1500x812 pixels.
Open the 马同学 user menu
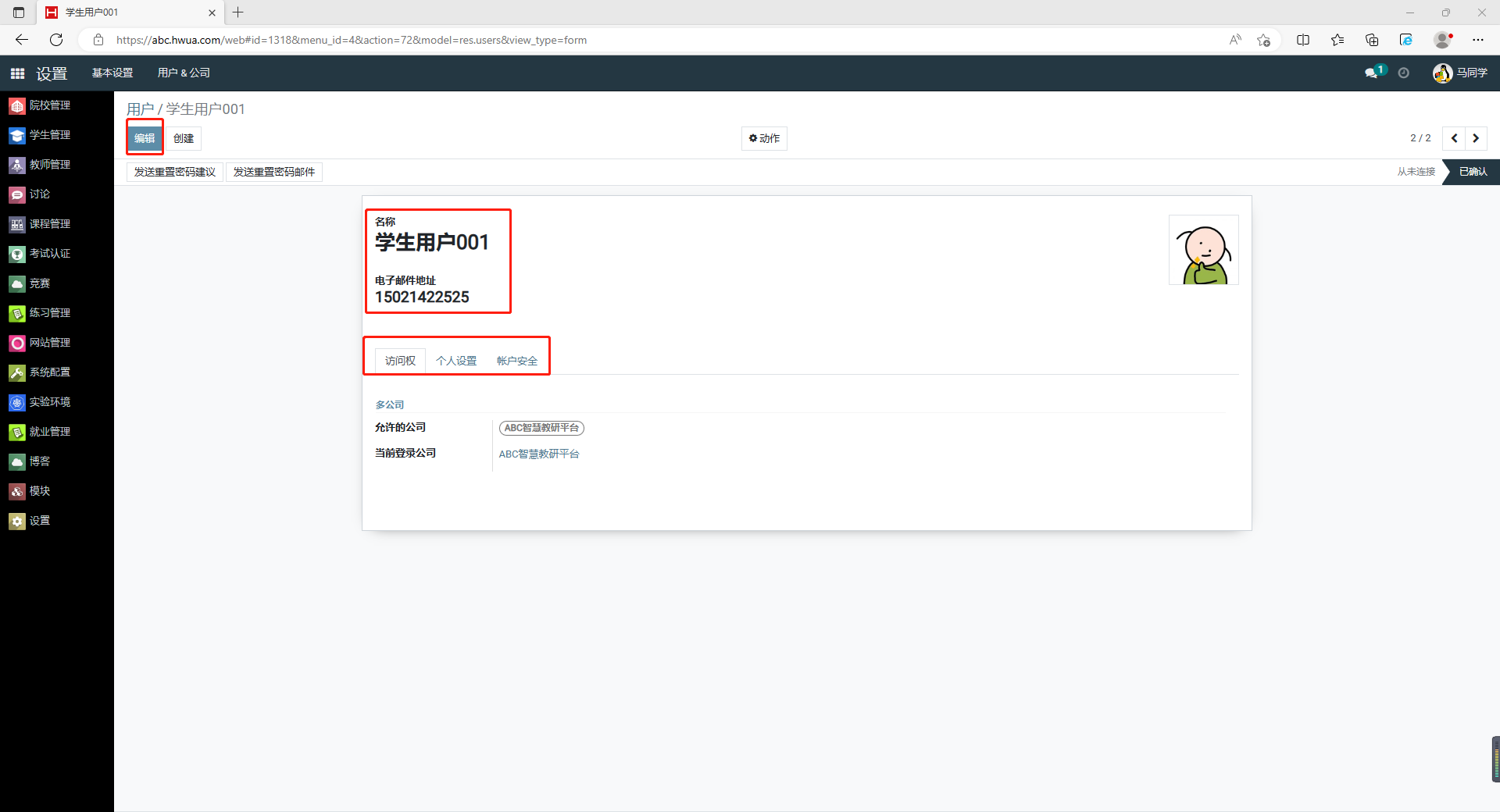pos(1460,73)
